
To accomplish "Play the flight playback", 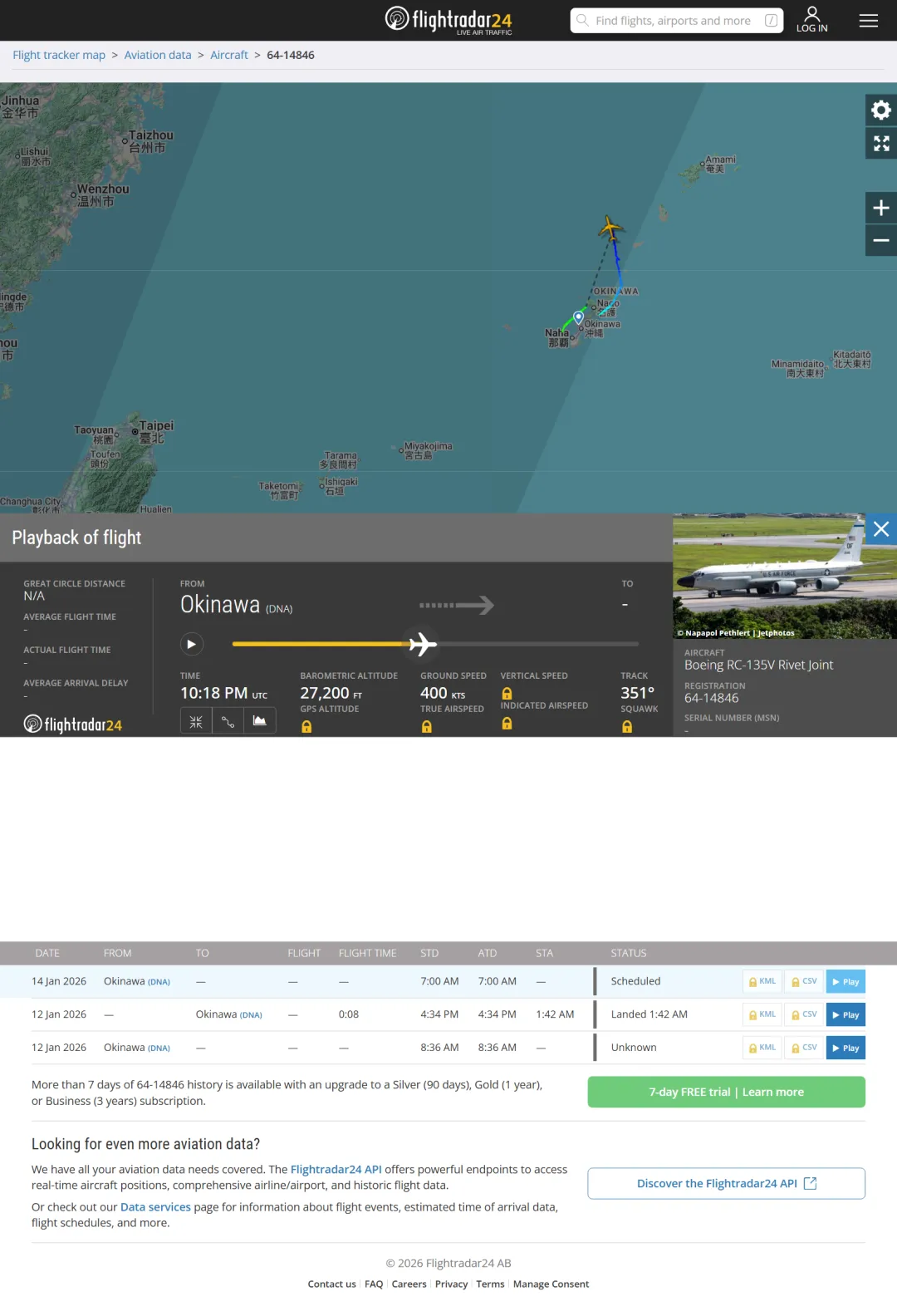I will pyautogui.click(x=192, y=644).
